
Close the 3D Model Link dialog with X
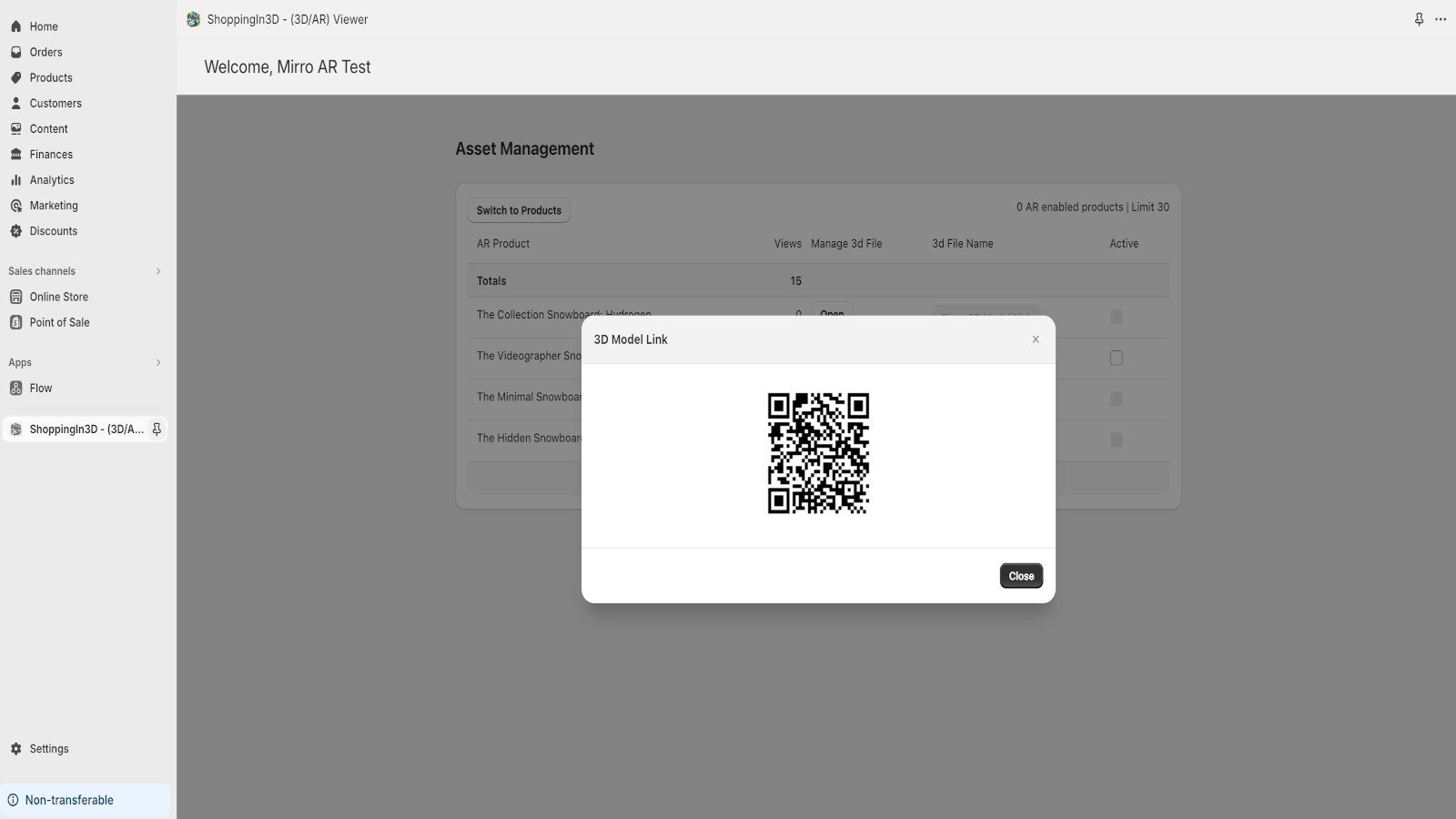pyautogui.click(x=1036, y=339)
